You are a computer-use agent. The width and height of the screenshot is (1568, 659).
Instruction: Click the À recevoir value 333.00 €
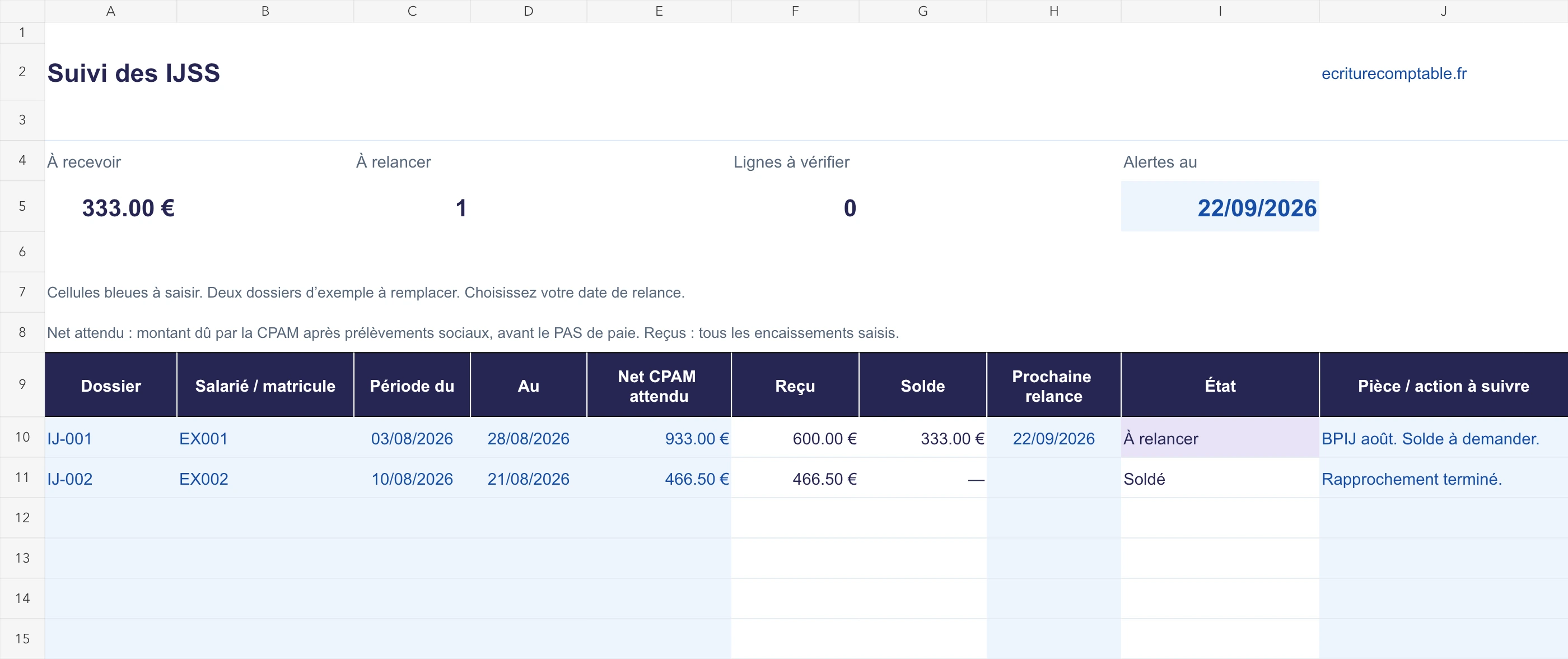point(128,208)
